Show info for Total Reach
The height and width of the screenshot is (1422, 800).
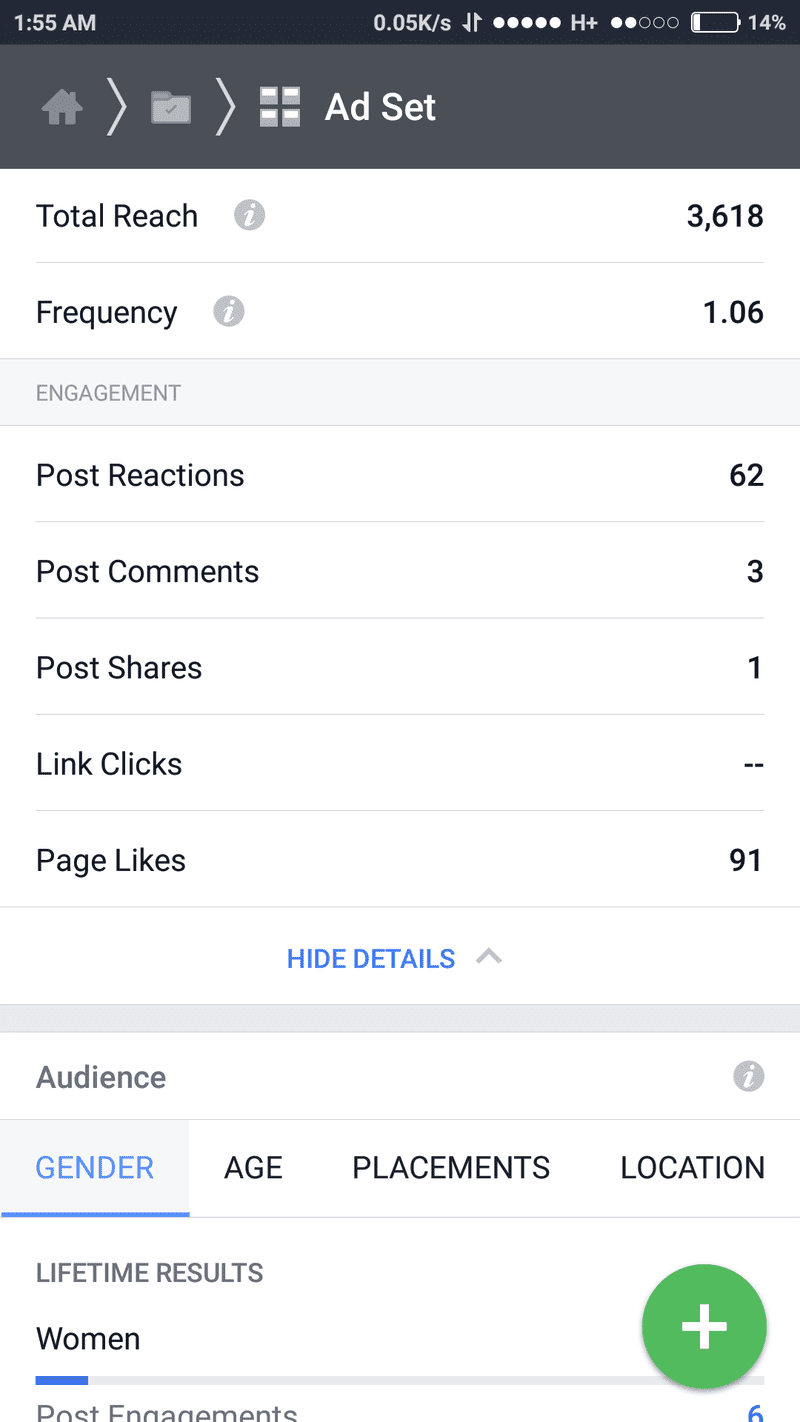pyautogui.click(x=249, y=216)
